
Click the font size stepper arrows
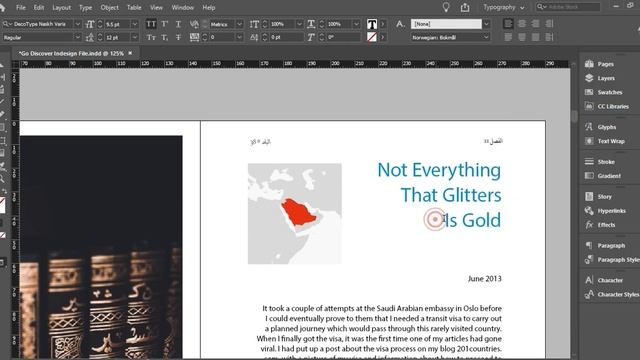[100, 24]
